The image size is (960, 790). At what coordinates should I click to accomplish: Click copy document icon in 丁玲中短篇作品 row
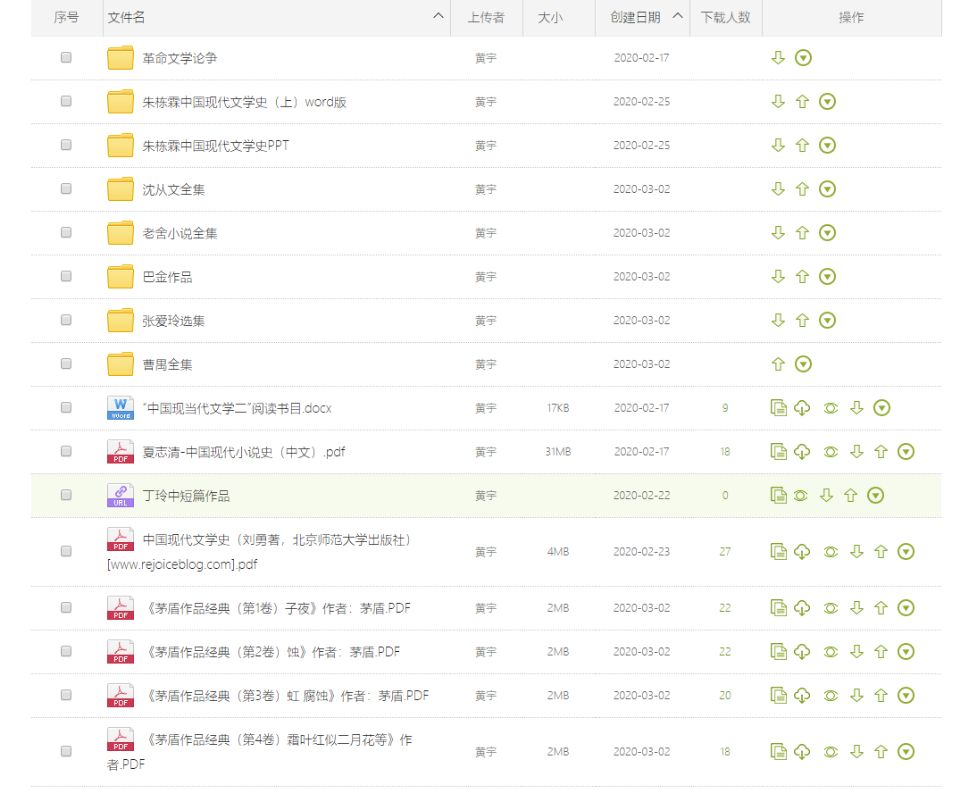(x=778, y=495)
